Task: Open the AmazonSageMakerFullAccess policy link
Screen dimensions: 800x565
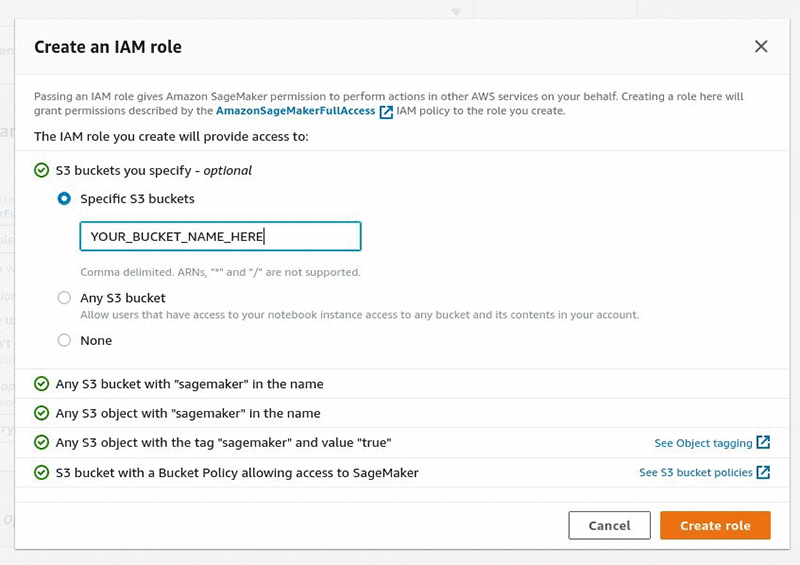Action: point(295,111)
